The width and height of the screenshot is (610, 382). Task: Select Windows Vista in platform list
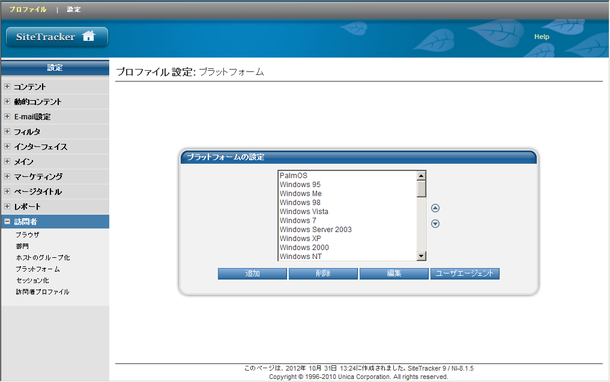304,212
